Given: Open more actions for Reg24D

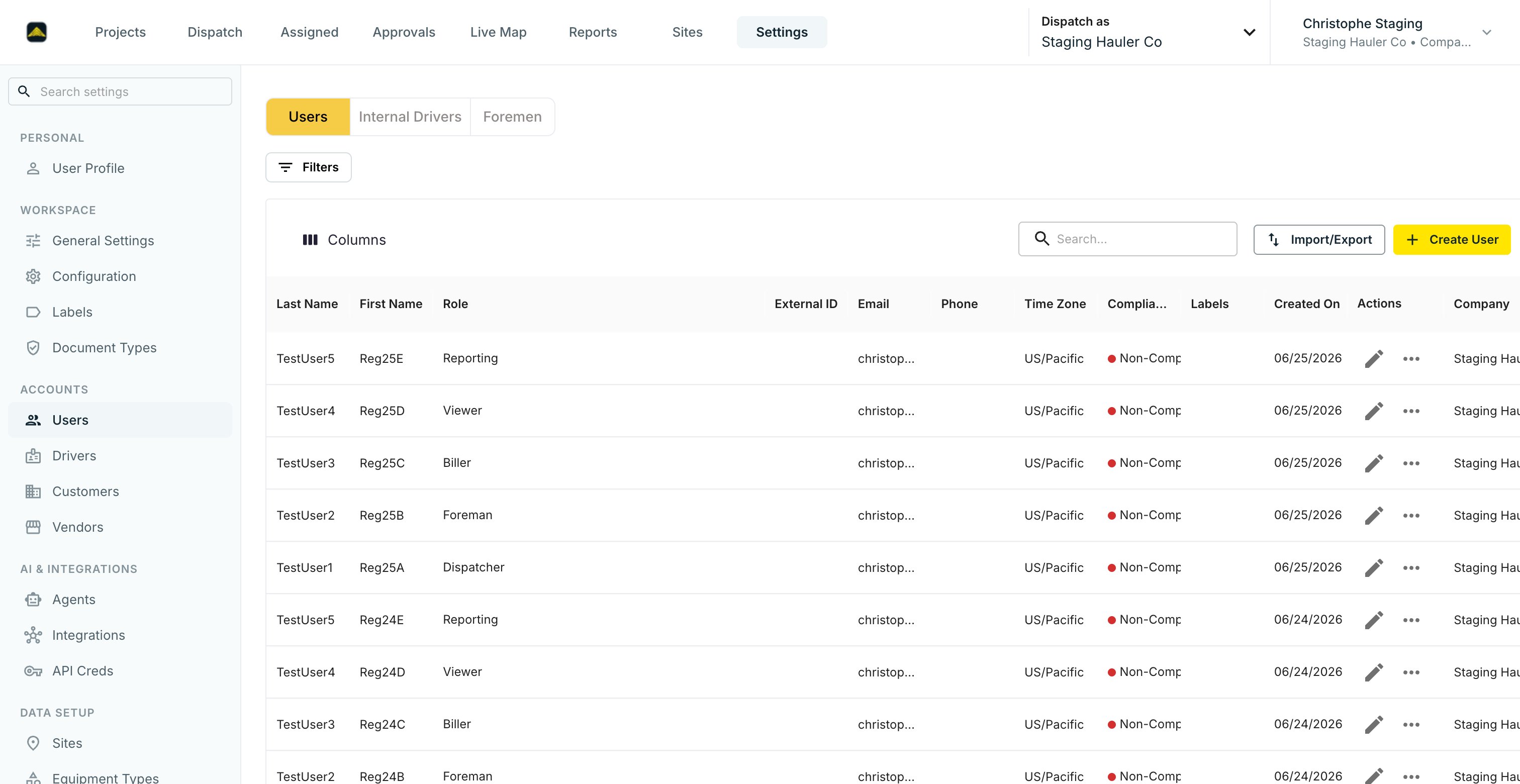Looking at the screenshot, I should (x=1411, y=672).
